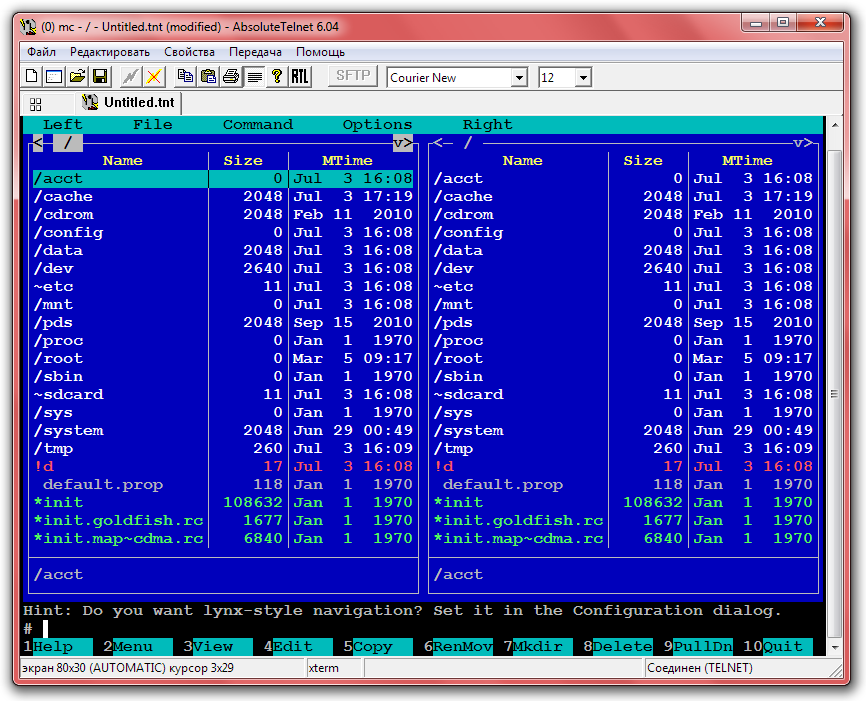Open the mc Command menu
Screen dimensions: 866x701
257,125
